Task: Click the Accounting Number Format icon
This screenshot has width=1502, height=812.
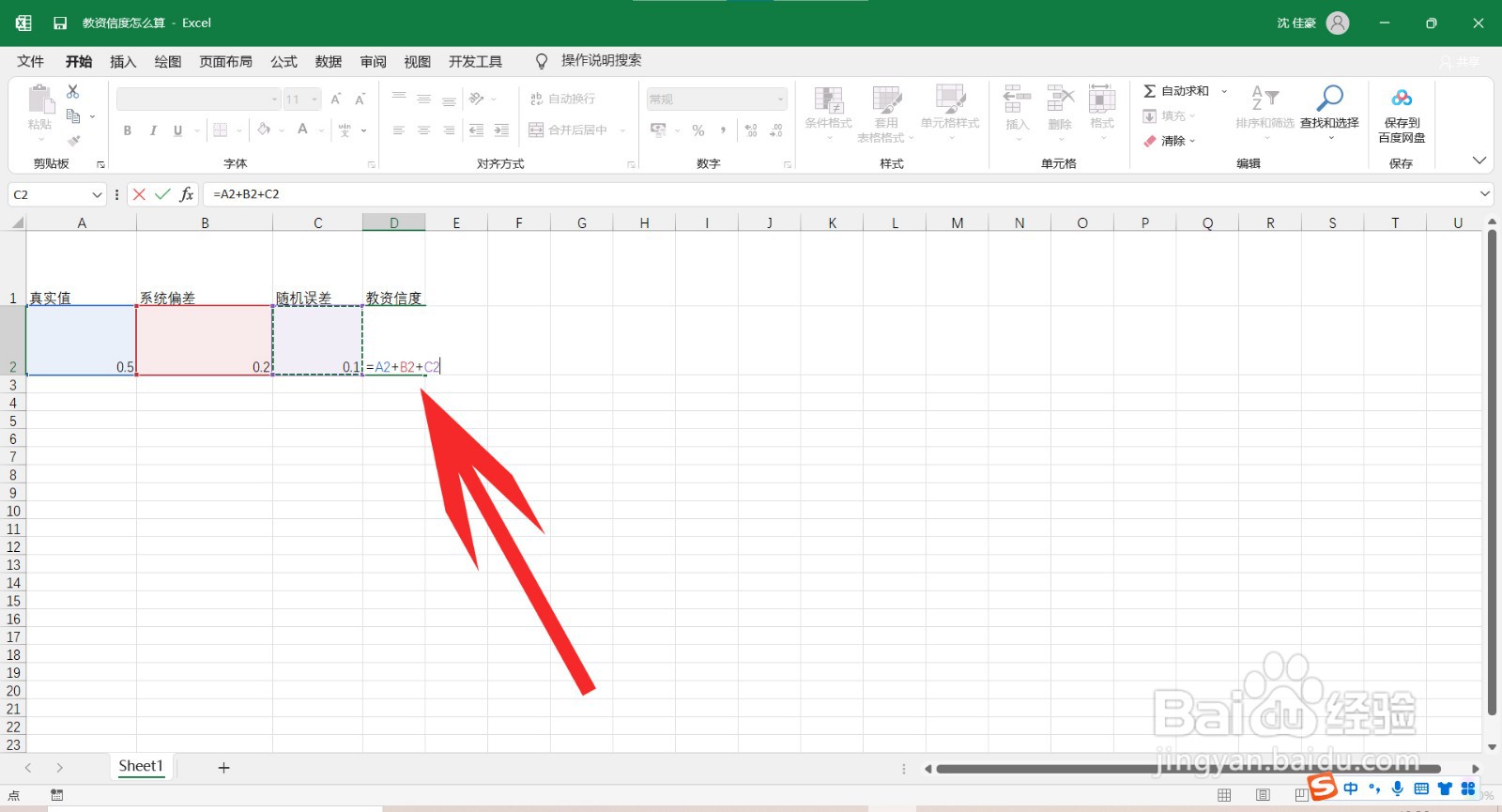Action: 658,130
